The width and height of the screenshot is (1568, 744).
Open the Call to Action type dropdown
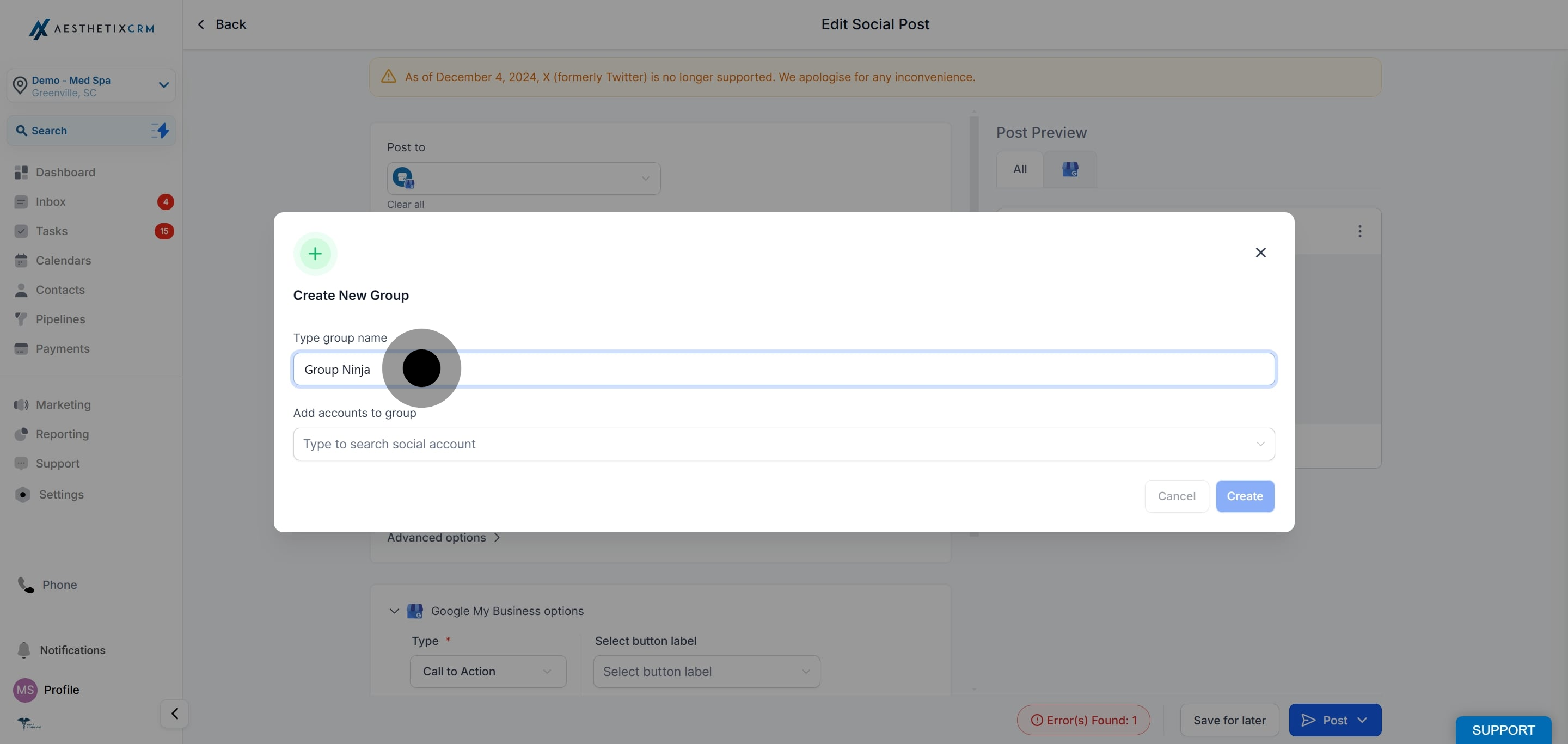pos(488,672)
